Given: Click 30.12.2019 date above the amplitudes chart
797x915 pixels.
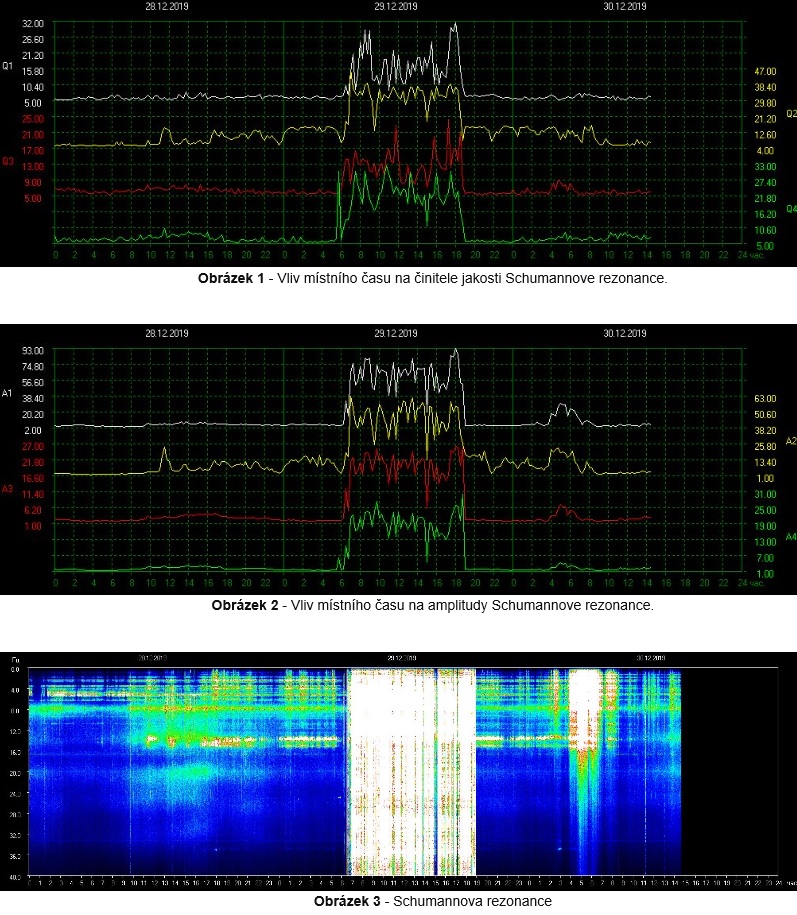Looking at the screenshot, I should [625, 334].
